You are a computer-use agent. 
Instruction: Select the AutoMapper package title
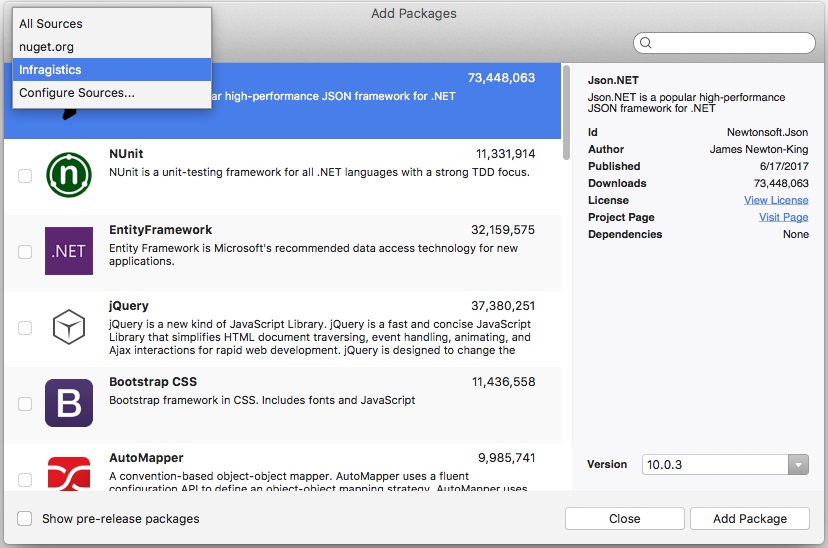146,458
